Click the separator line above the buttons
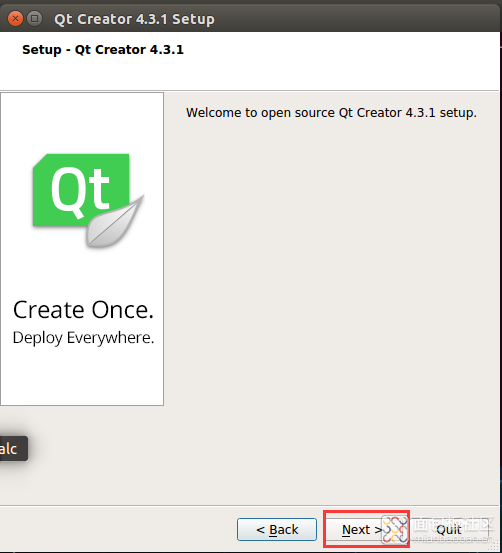Screen dimensions: 502x553 coord(250,505)
